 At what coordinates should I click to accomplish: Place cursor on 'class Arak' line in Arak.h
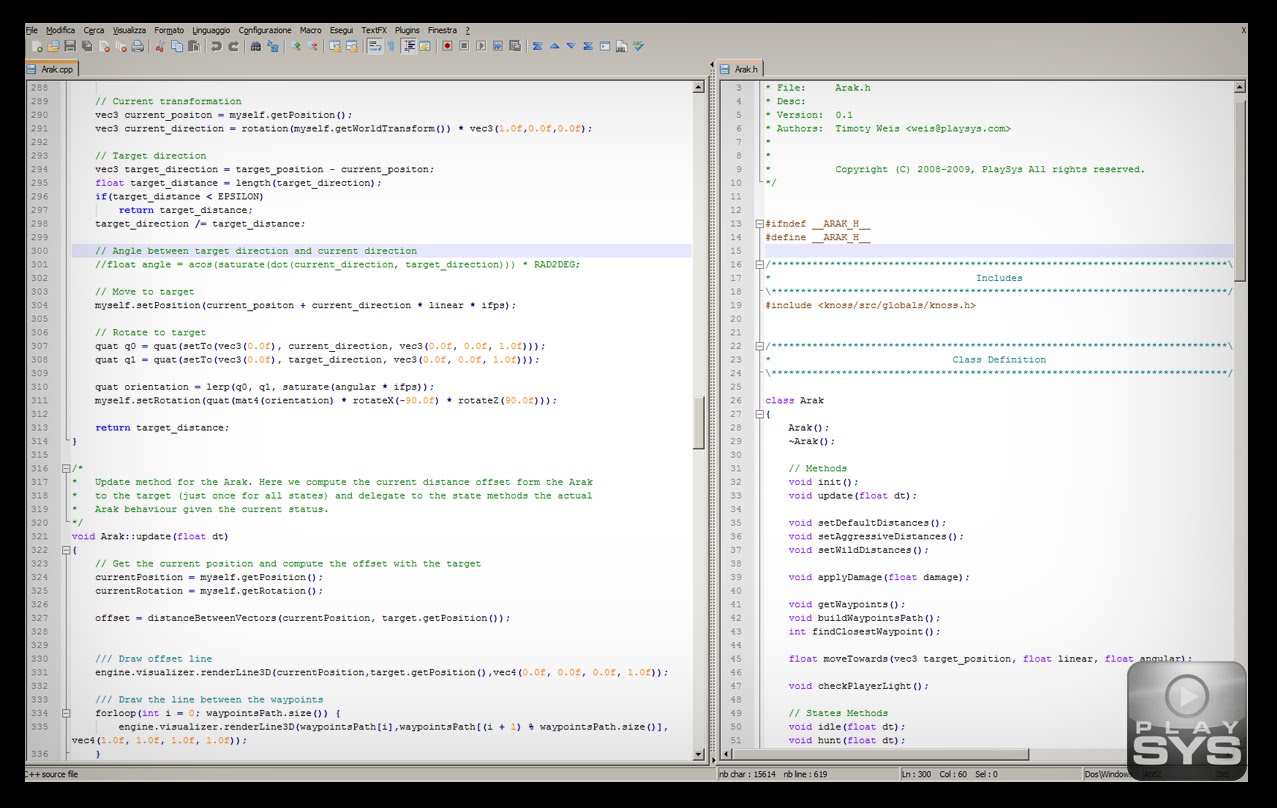coord(795,400)
